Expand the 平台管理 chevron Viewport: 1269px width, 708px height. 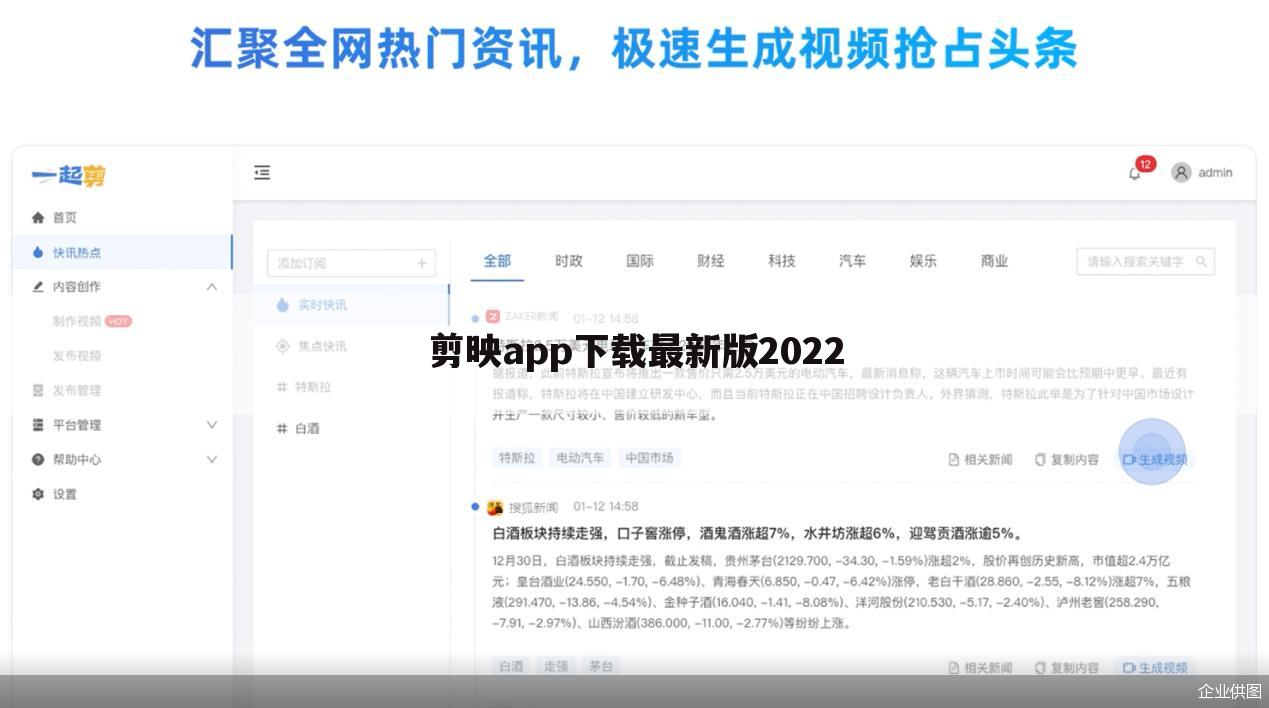pyautogui.click(x=212, y=425)
